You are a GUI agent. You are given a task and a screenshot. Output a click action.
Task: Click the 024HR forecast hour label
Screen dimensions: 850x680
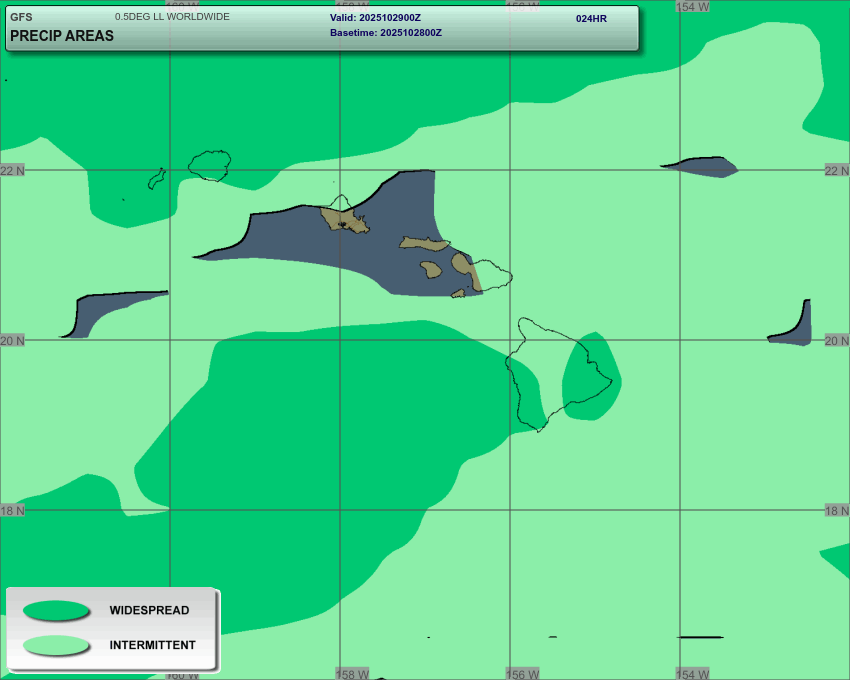[x=591, y=18]
